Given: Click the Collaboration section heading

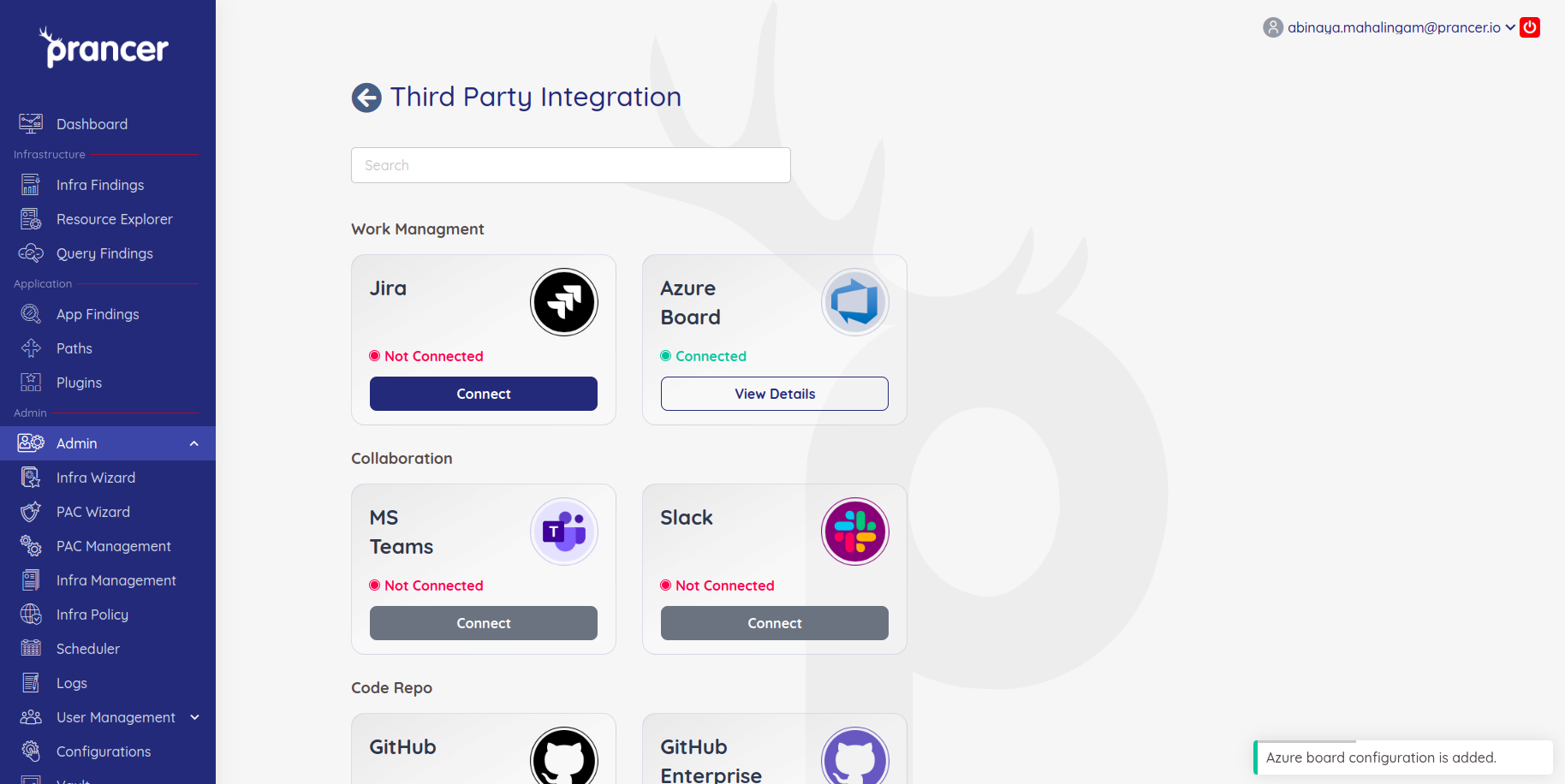Looking at the screenshot, I should click(x=402, y=459).
